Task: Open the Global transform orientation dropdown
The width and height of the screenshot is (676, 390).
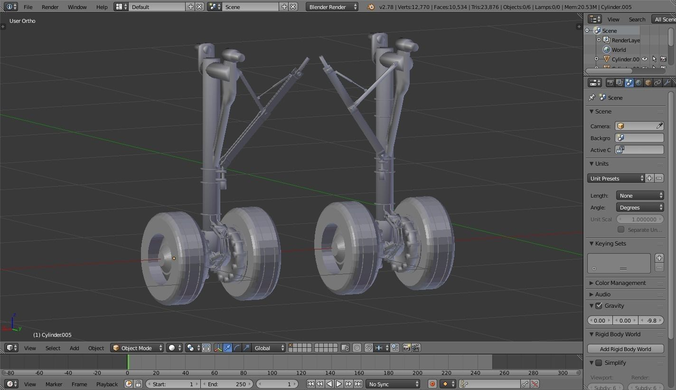Action: pos(269,348)
